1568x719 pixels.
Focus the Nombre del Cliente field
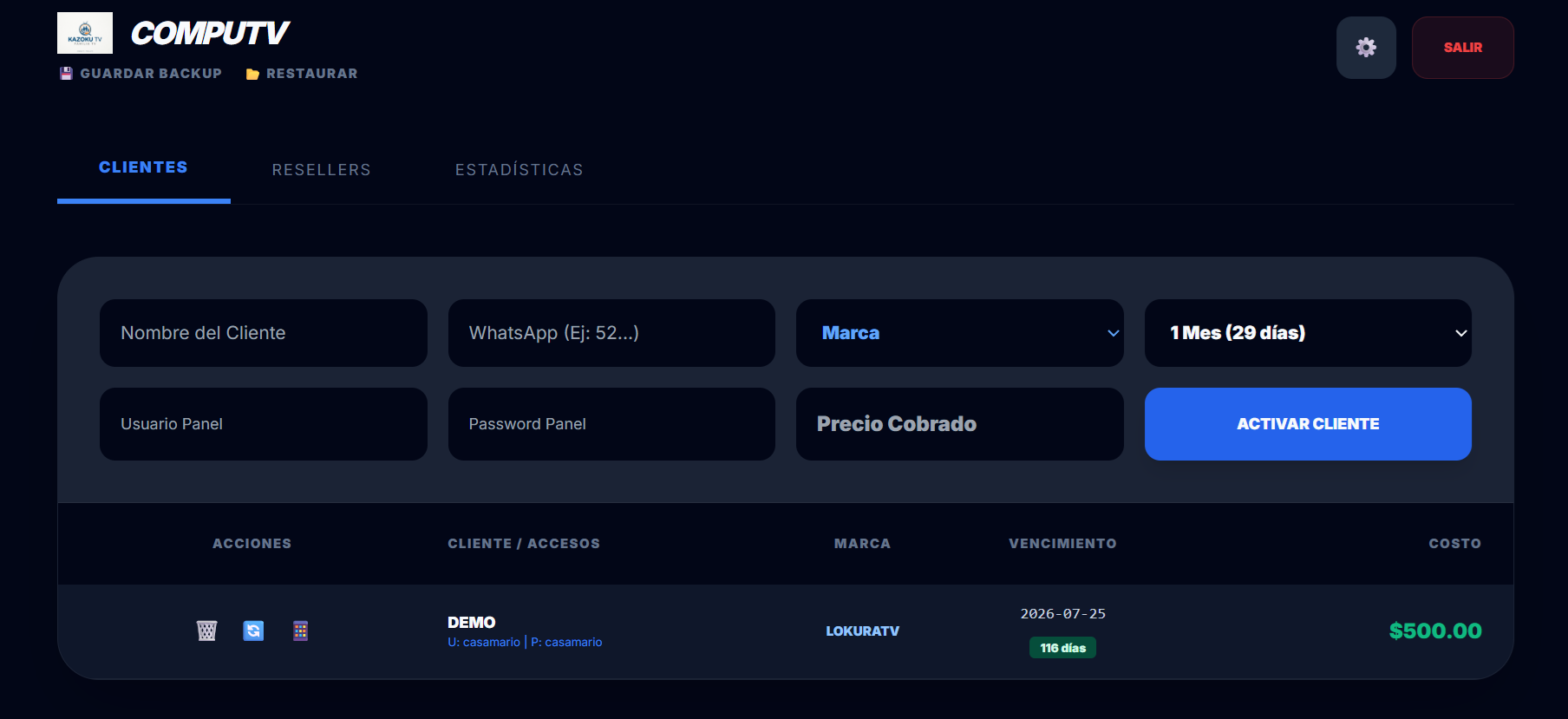pos(263,333)
